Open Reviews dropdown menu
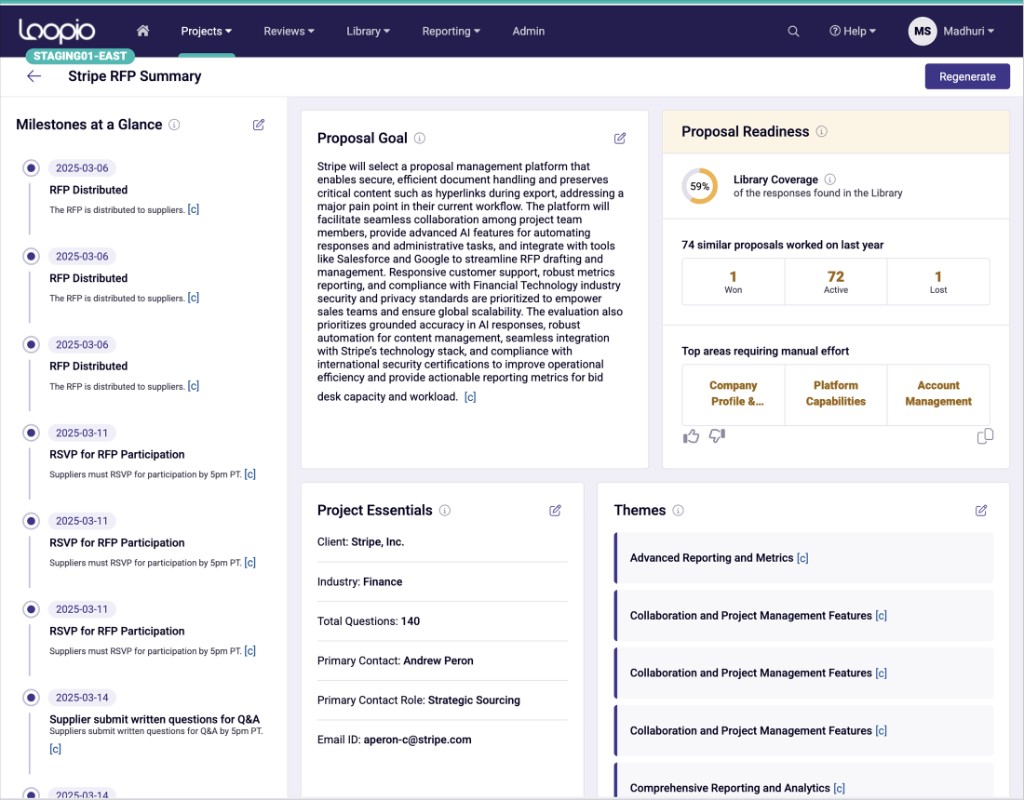This screenshot has height=800, width=1024. pyautogui.click(x=289, y=31)
